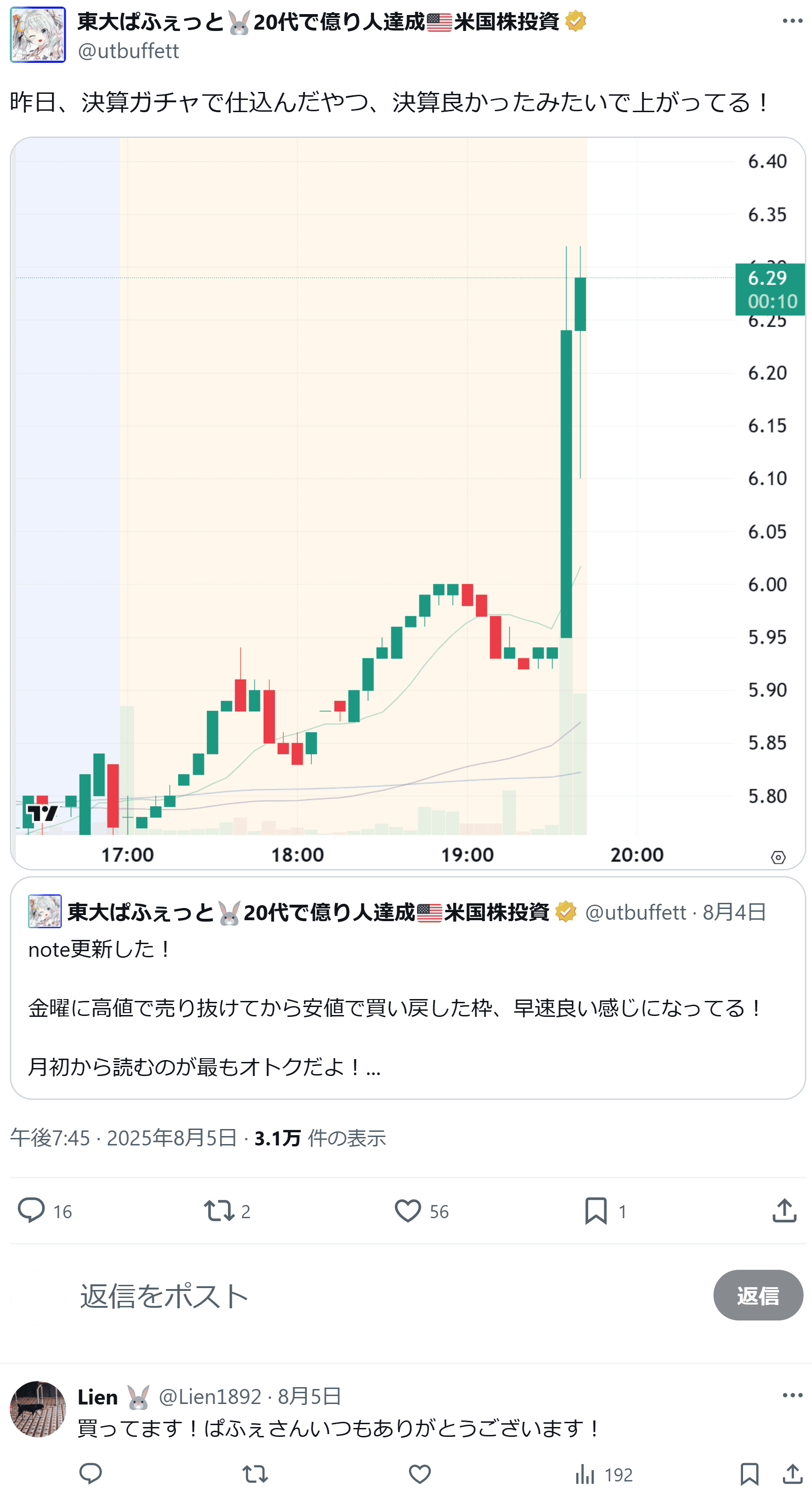Bookmark Lien's reply
The image size is (812, 1488).
pos(749,1473)
